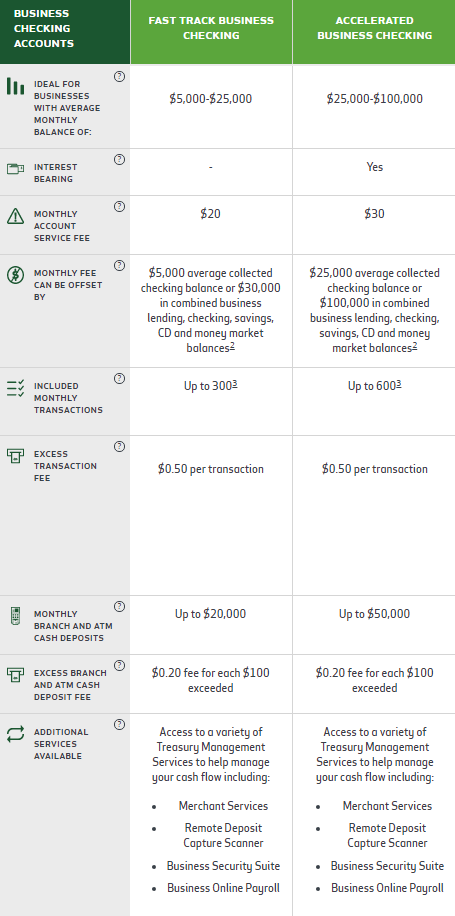Image resolution: width=455 pixels, height=916 pixels.
Task: Click the warning triangle icon for Service Fee
Action: click(x=15, y=216)
